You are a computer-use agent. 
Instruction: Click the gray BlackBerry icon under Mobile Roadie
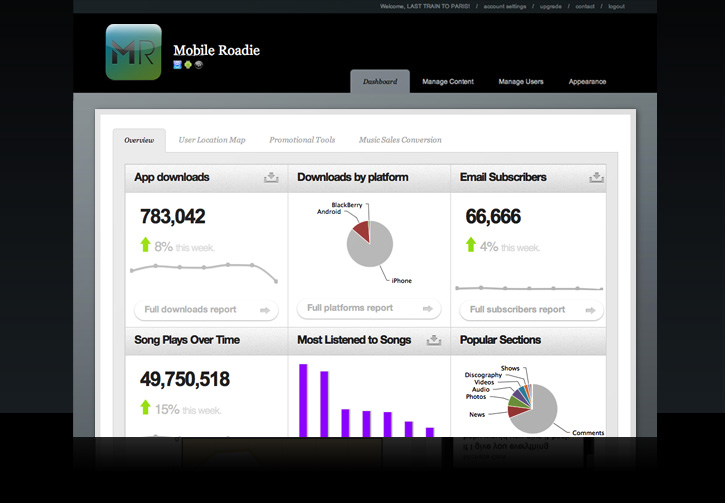199,65
